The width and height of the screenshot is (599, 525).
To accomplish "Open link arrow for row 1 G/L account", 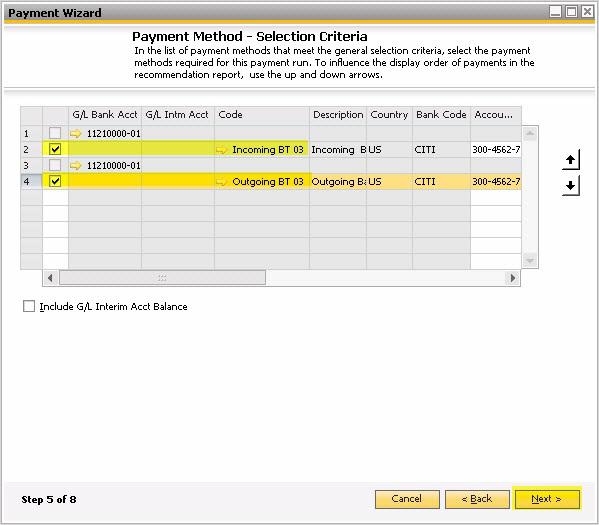I will (76, 133).
